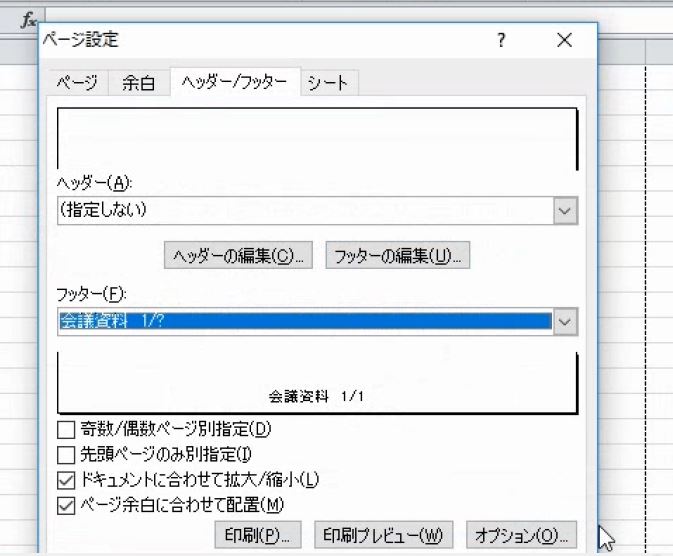673x556 pixels.
Task: Open the help question mark in ページ設定
Action: 501,40
